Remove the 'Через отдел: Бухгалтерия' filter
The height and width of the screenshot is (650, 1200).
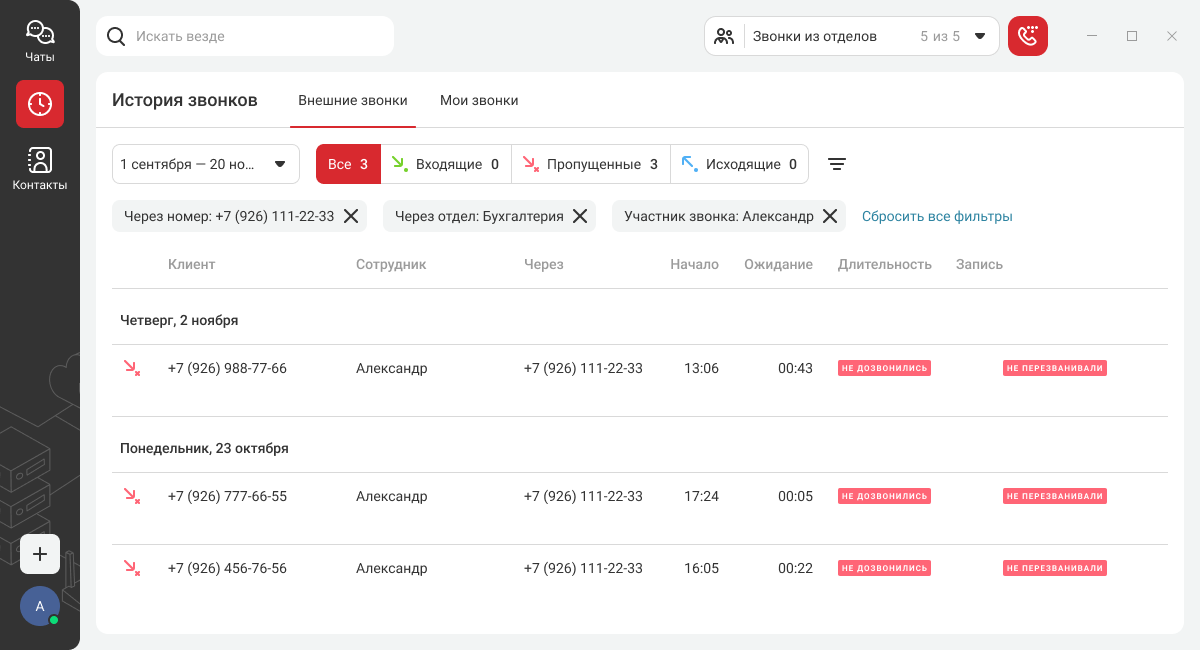point(580,216)
